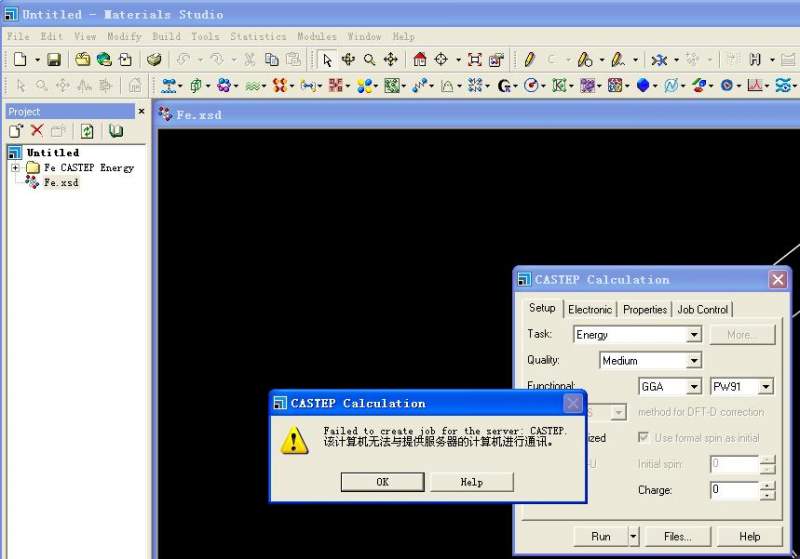The height and width of the screenshot is (559, 800).
Task: Switch to the Job Control tab
Action: pos(703,310)
